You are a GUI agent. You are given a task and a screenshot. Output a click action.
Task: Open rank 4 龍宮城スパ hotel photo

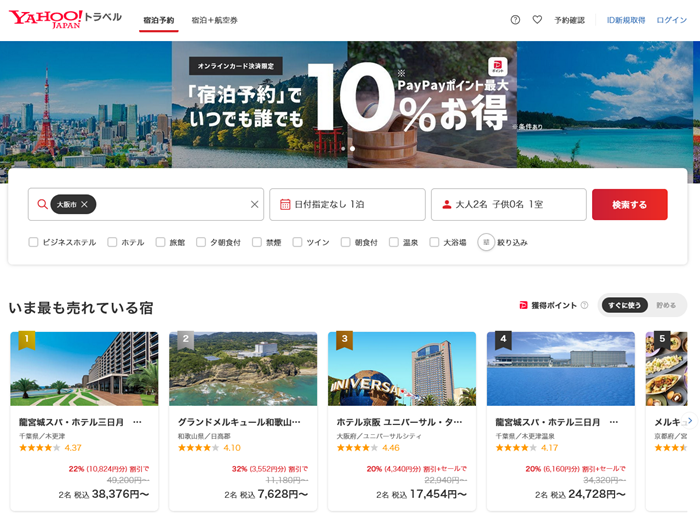coord(561,369)
